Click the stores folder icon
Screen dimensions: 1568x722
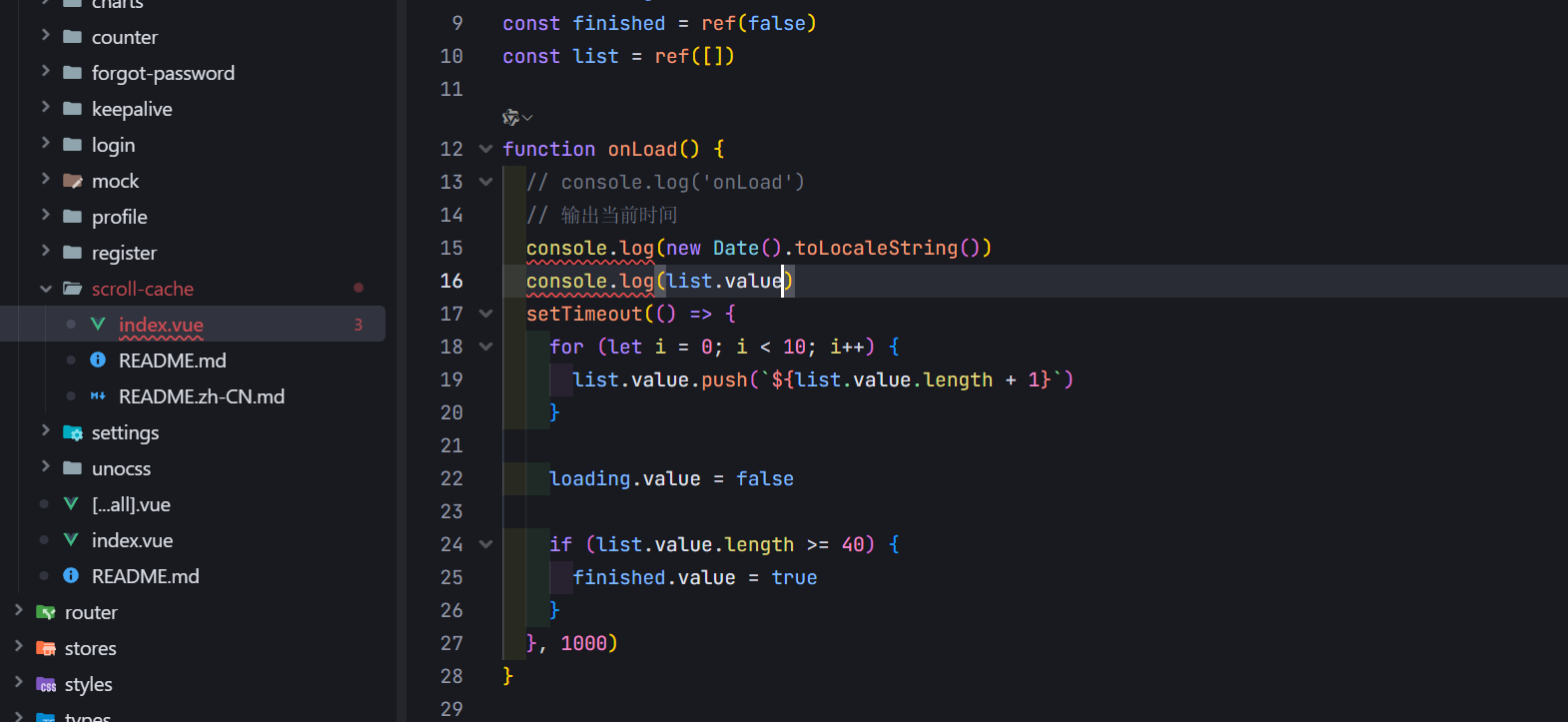coord(46,648)
